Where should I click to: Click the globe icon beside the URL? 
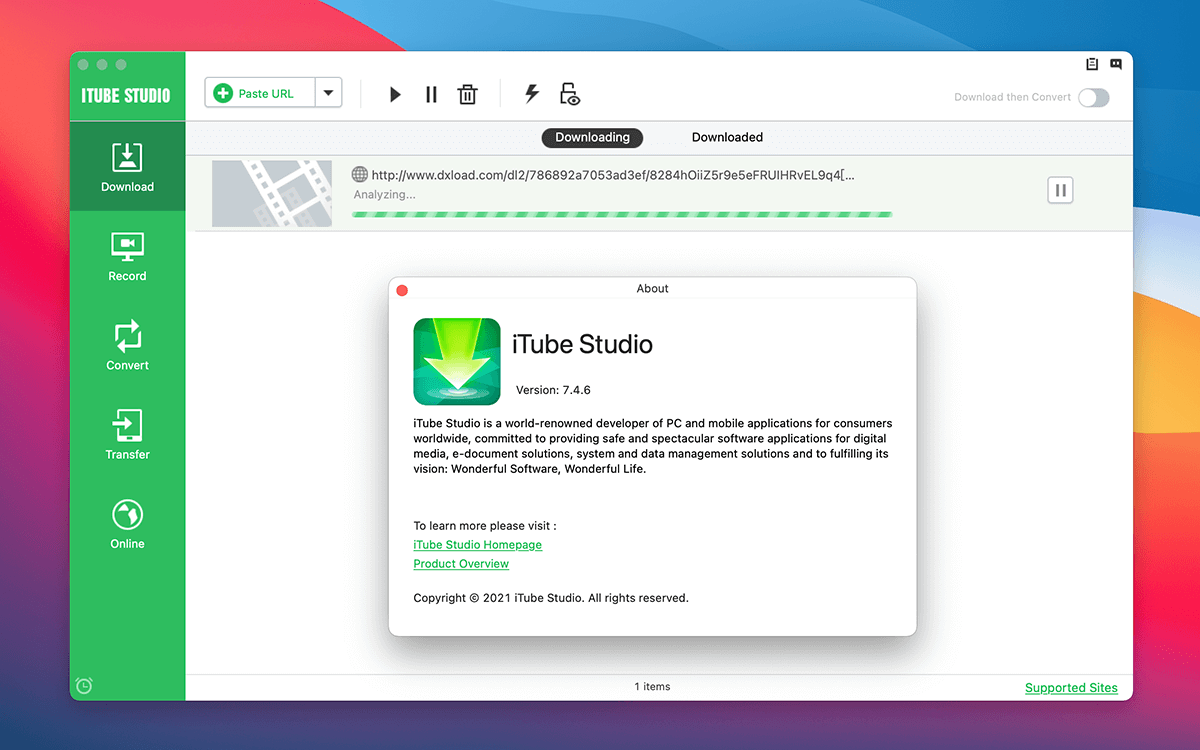[360, 175]
